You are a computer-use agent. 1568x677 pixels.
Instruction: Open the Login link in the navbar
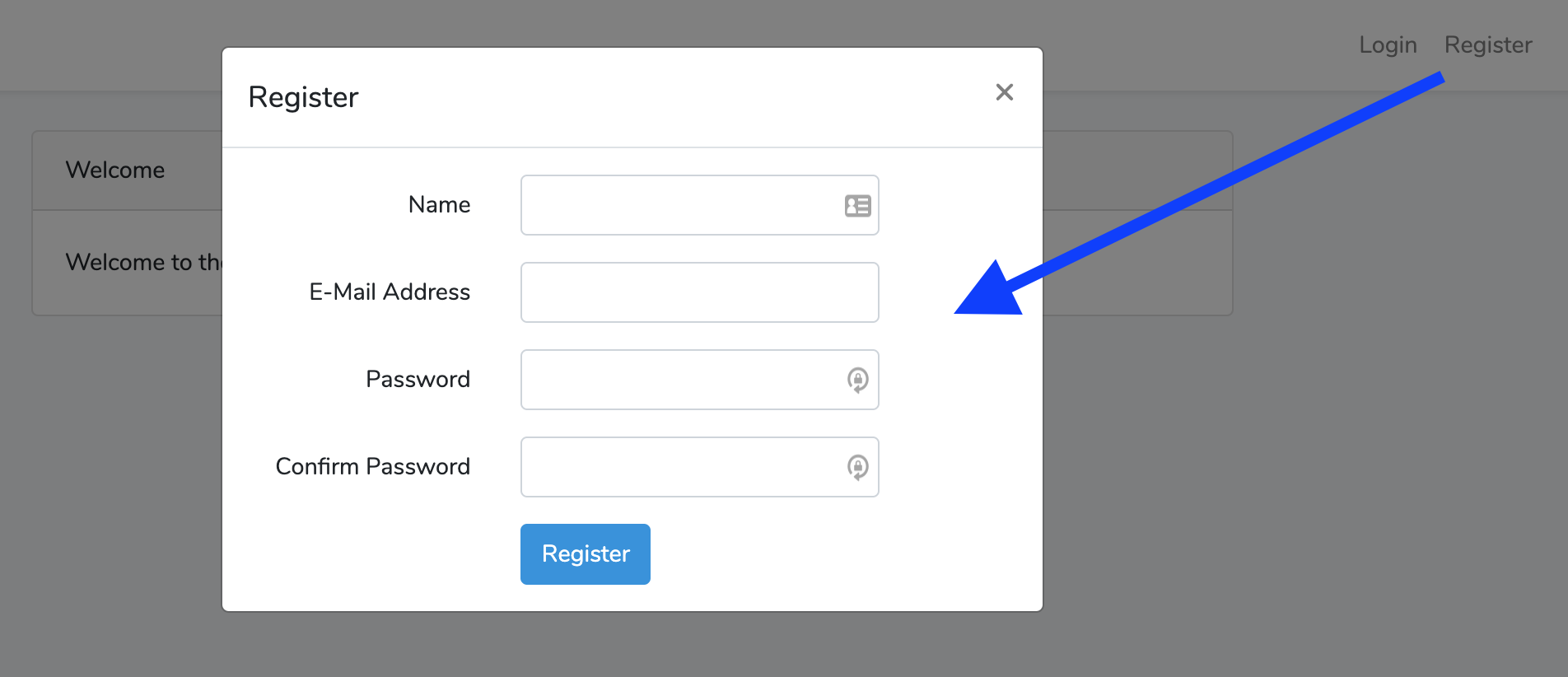[x=1388, y=44]
